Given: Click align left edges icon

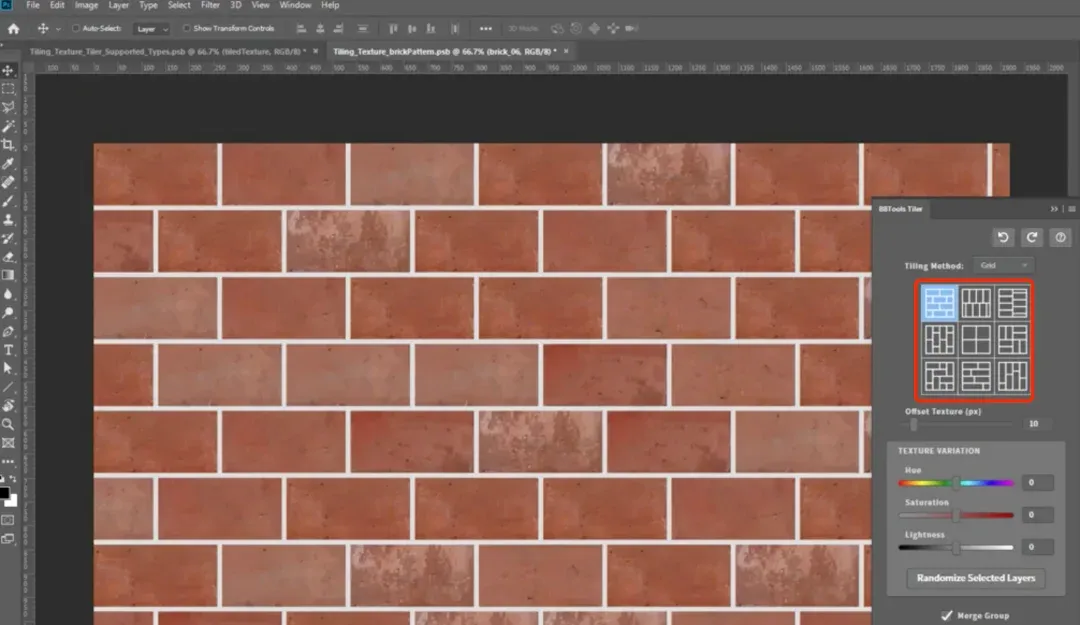Looking at the screenshot, I should pyautogui.click(x=301, y=28).
